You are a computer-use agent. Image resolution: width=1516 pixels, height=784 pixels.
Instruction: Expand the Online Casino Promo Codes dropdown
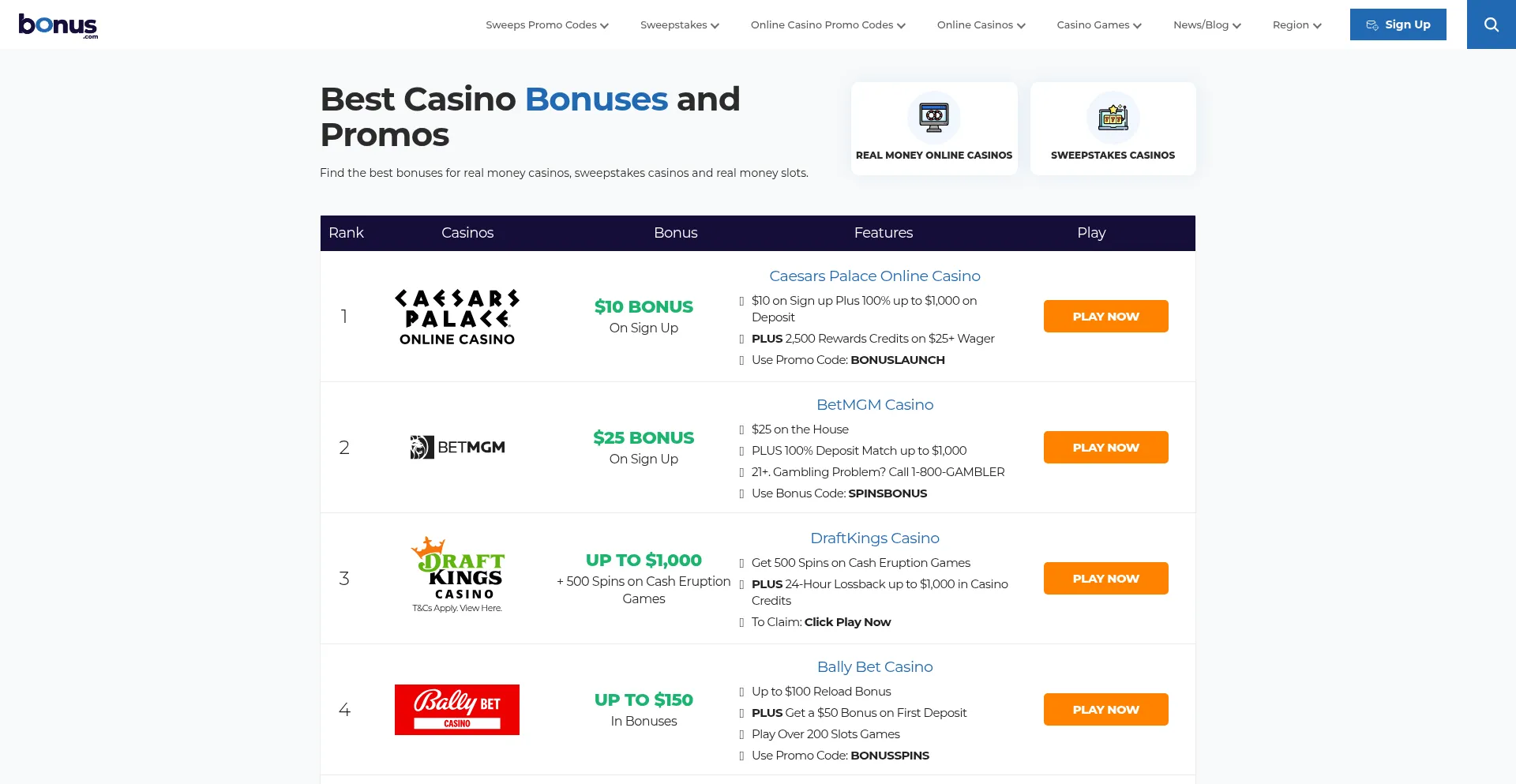coord(827,25)
